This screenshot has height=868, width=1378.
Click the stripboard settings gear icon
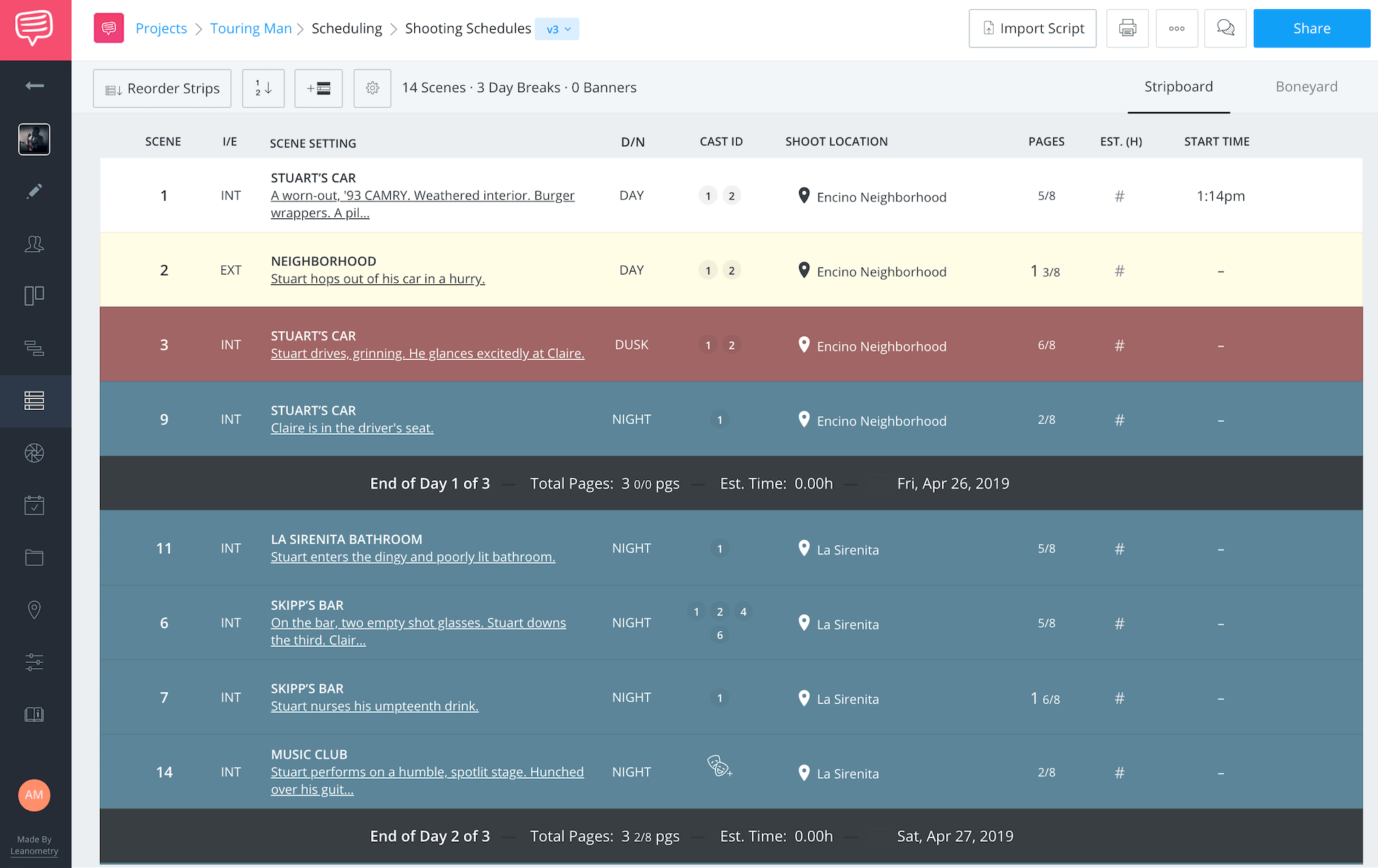click(x=372, y=88)
